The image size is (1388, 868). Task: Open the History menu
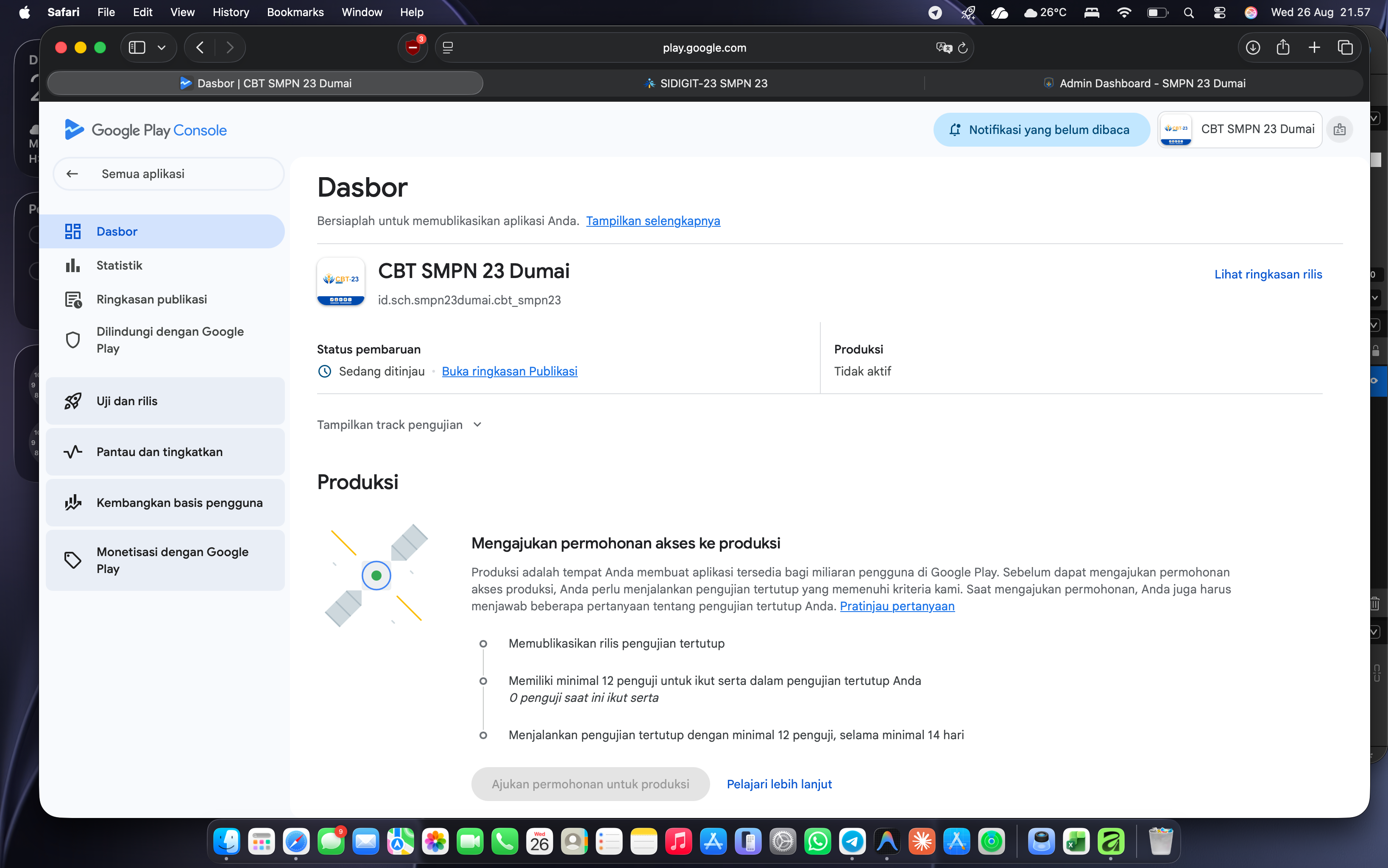(230, 12)
